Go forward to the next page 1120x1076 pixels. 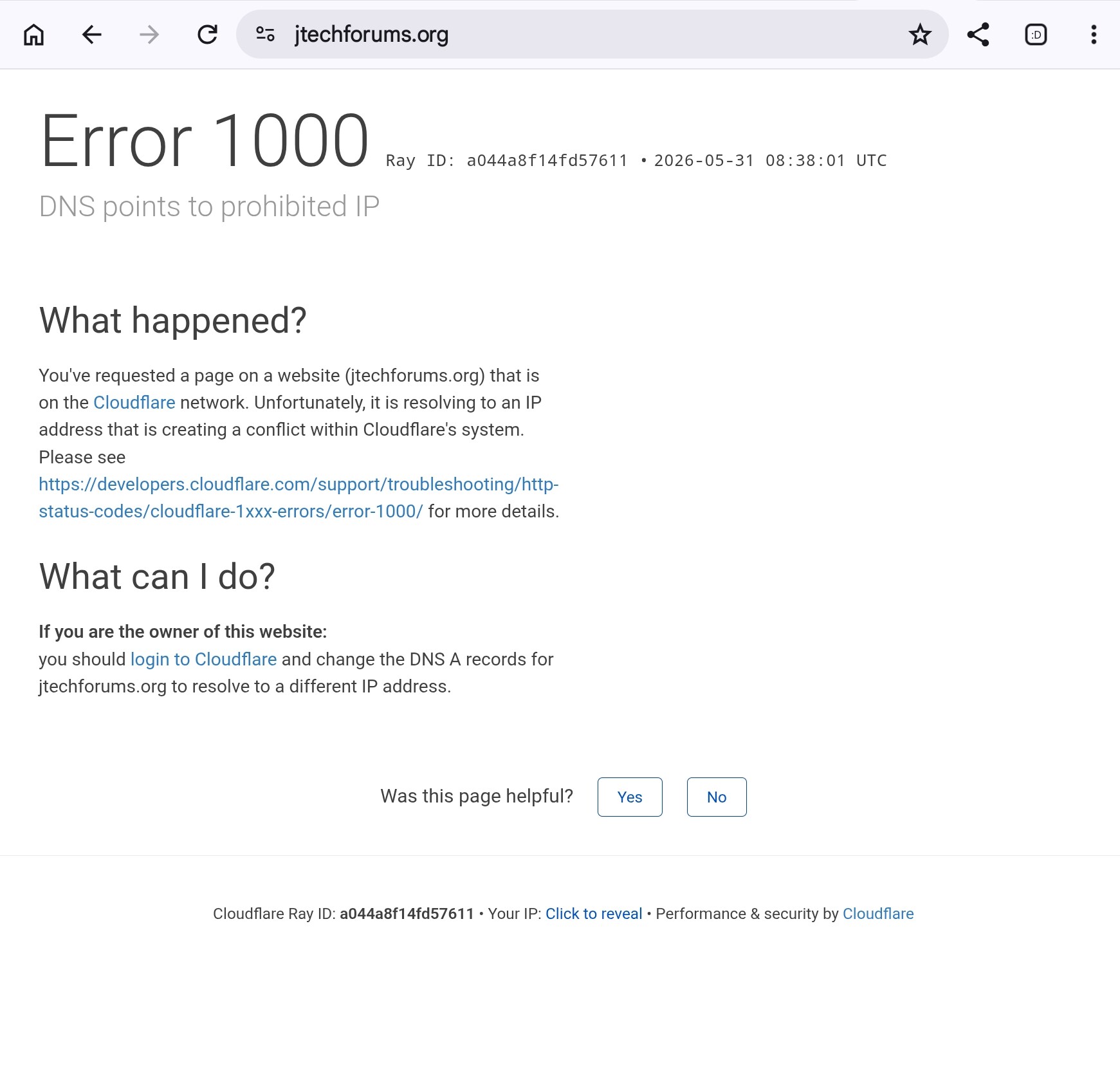coord(149,35)
